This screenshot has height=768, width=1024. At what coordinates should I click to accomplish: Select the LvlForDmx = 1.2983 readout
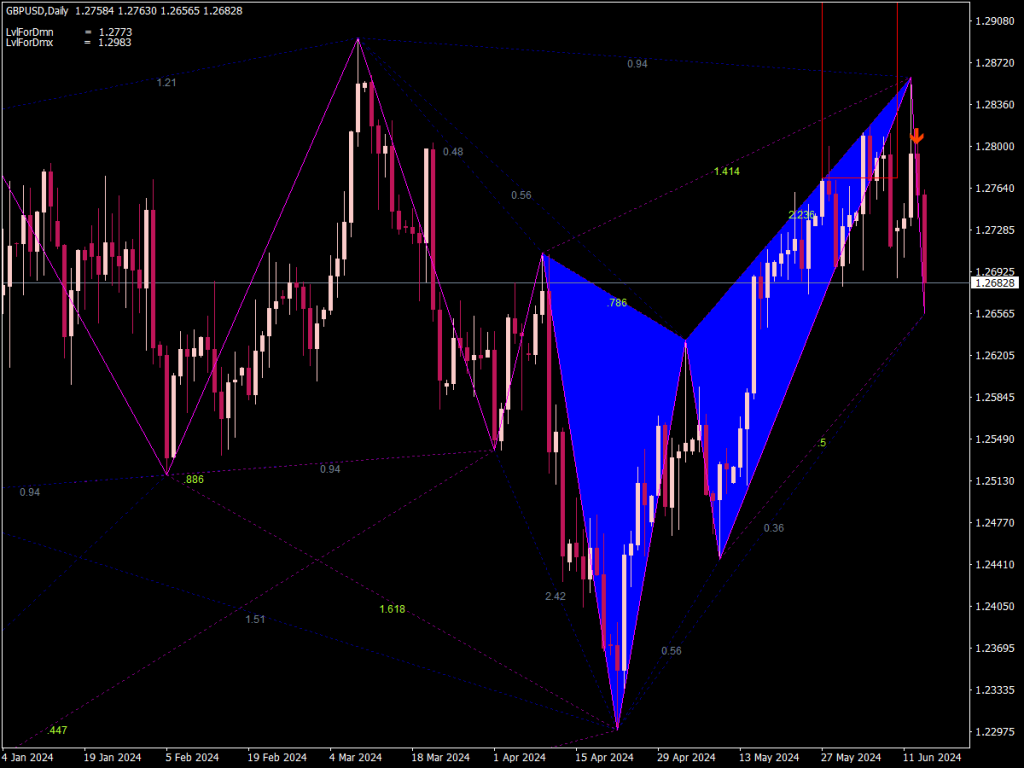66,41
